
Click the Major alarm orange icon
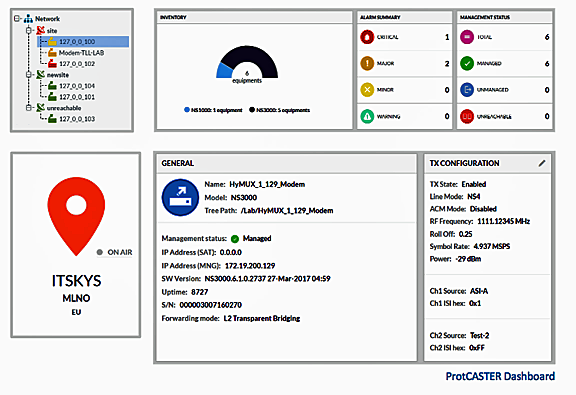tap(367, 63)
